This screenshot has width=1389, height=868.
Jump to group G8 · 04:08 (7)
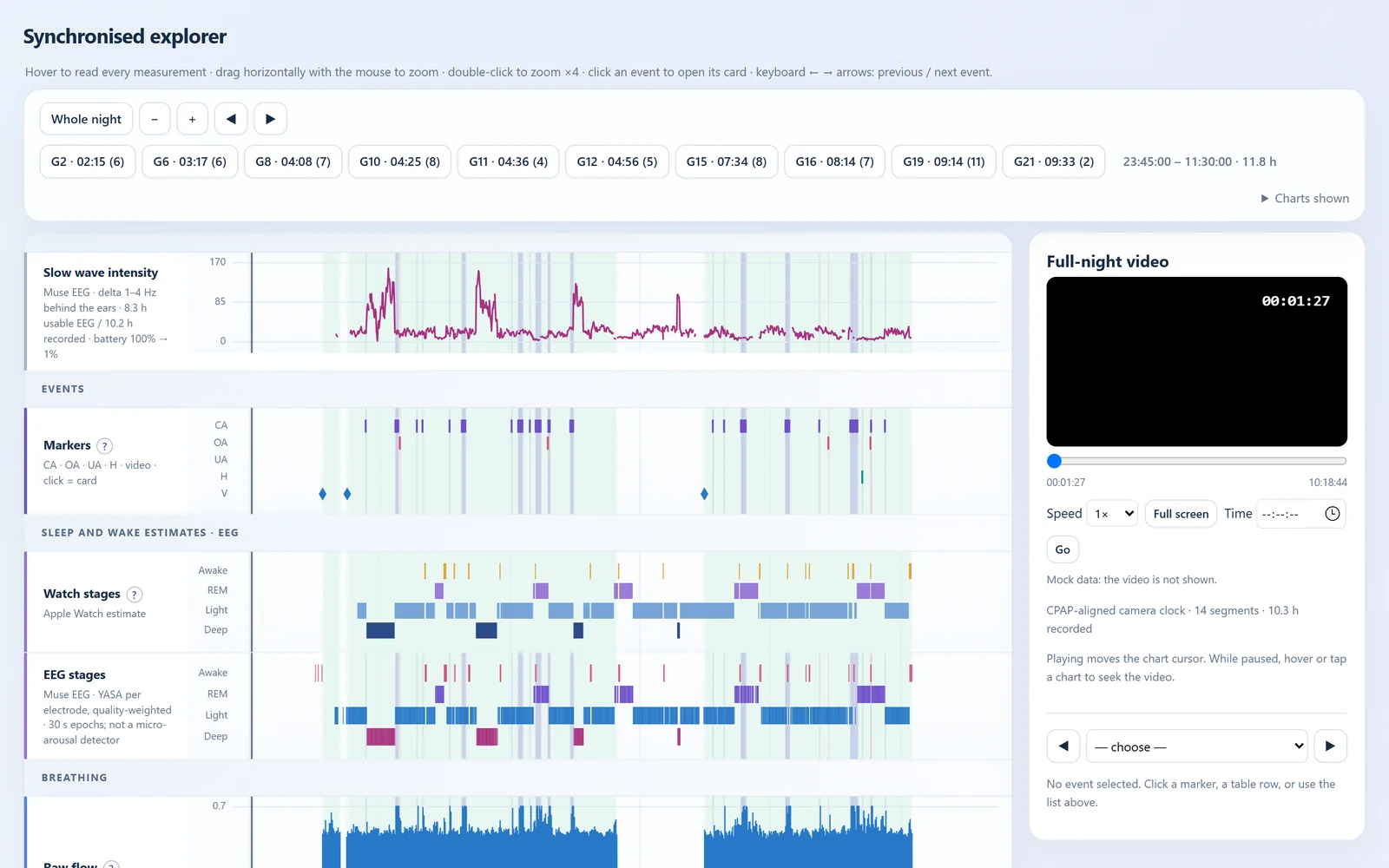click(x=293, y=161)
